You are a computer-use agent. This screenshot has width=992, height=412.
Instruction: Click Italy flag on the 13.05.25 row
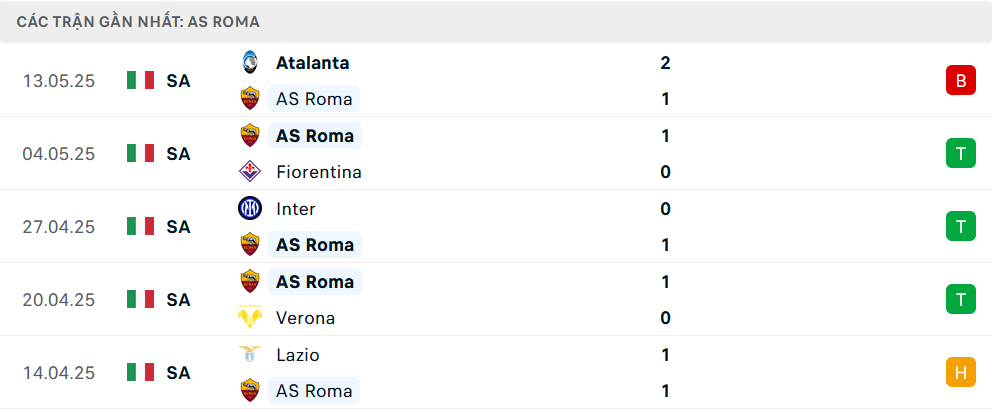140,81
